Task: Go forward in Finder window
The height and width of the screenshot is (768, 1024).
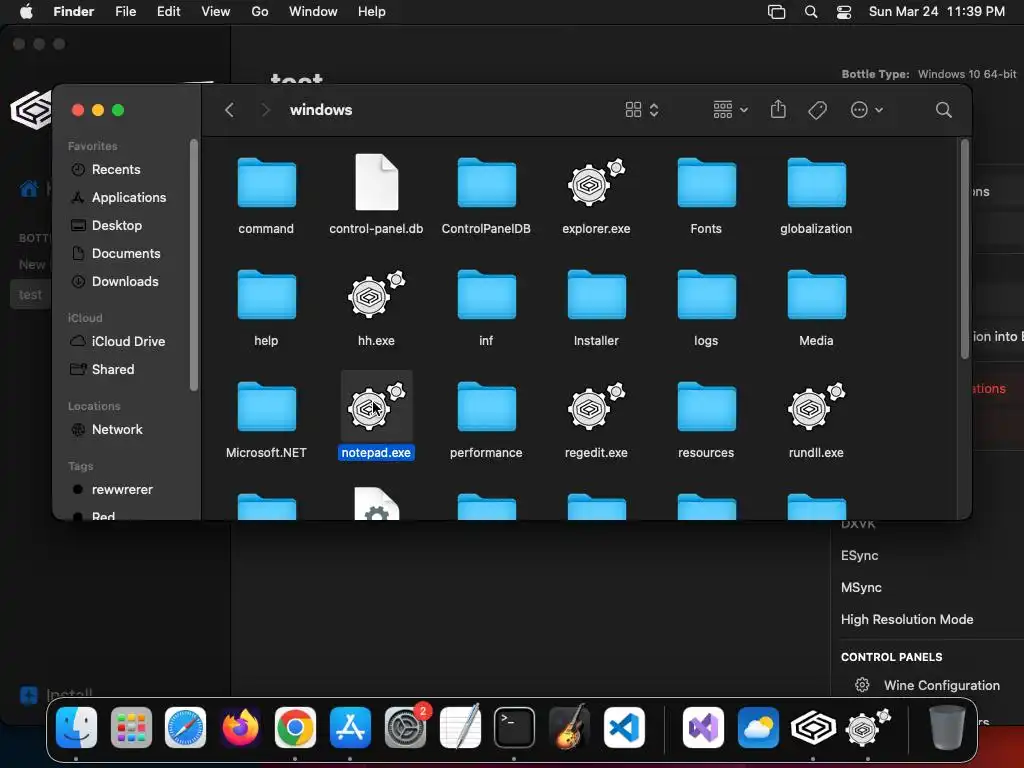Action: (265, 110)
